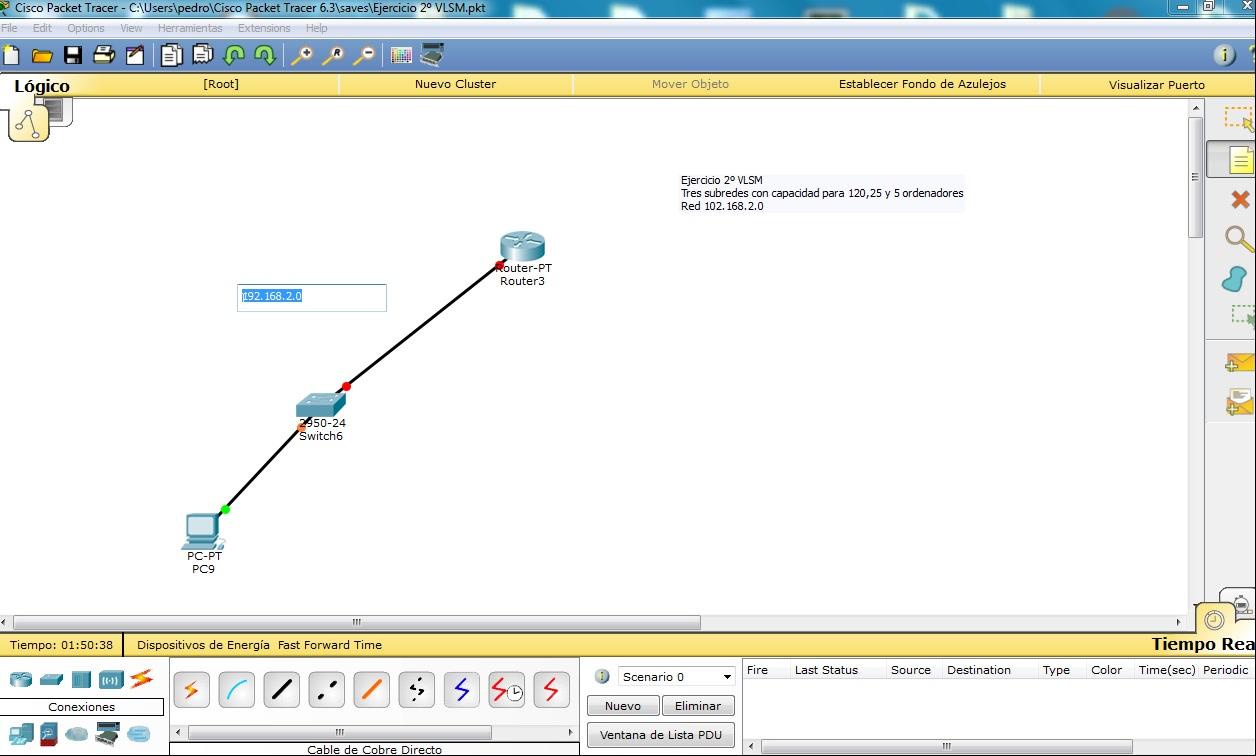Screen dimensions: 1256x756
Task: Select the Switch6 2950-24 device
Action: (x=320, y=405)
